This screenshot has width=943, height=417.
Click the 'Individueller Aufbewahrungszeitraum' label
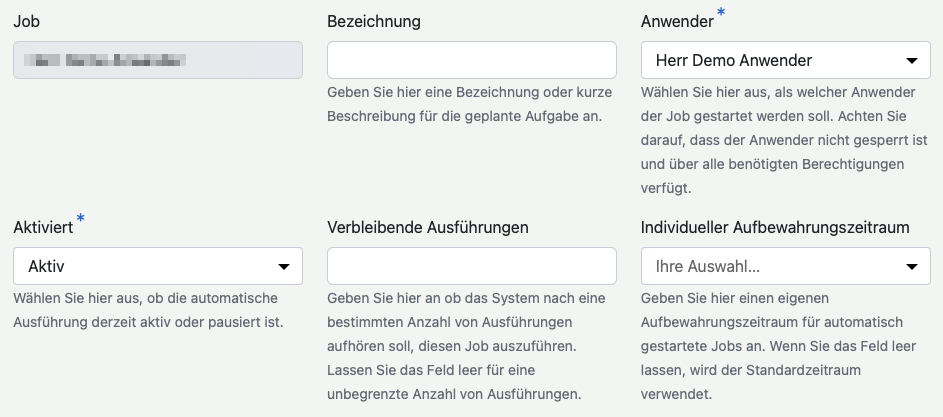pos(775,227)
